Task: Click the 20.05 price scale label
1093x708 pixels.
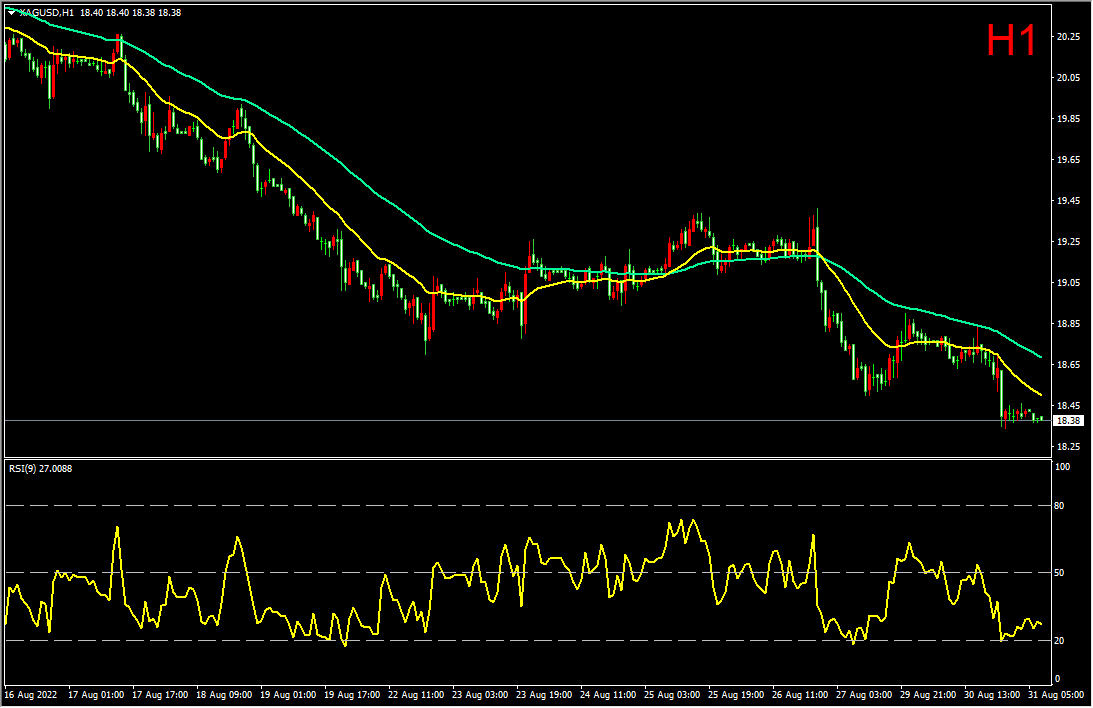Action: pyautogui.click(x=1069, y=78)
